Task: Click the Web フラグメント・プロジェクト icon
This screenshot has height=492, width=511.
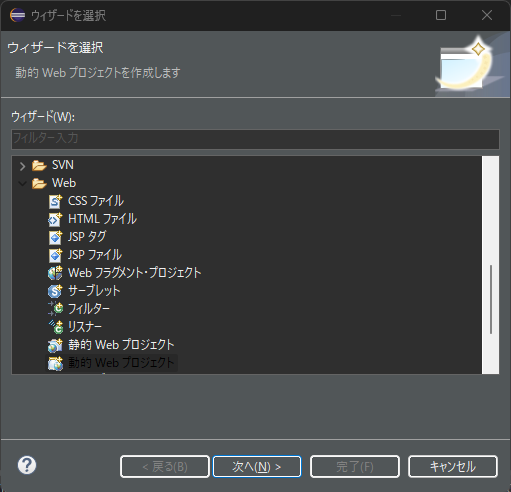Action: tap(55, 273)
